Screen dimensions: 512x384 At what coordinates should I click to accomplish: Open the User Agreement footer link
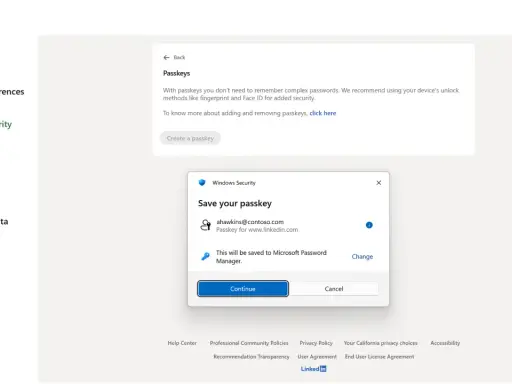(317, 357)
